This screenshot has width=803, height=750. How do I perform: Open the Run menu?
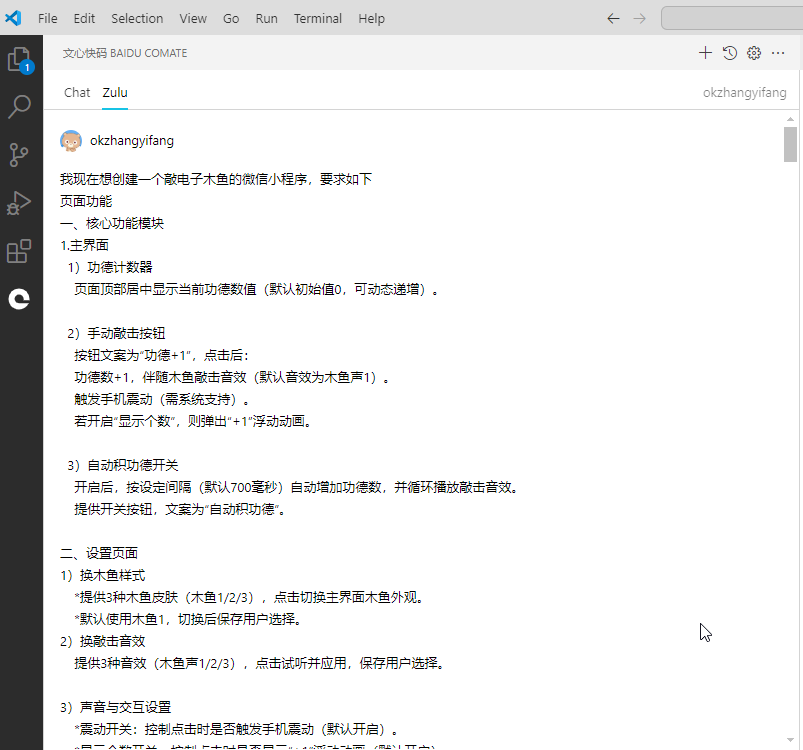tap(266, 18)
